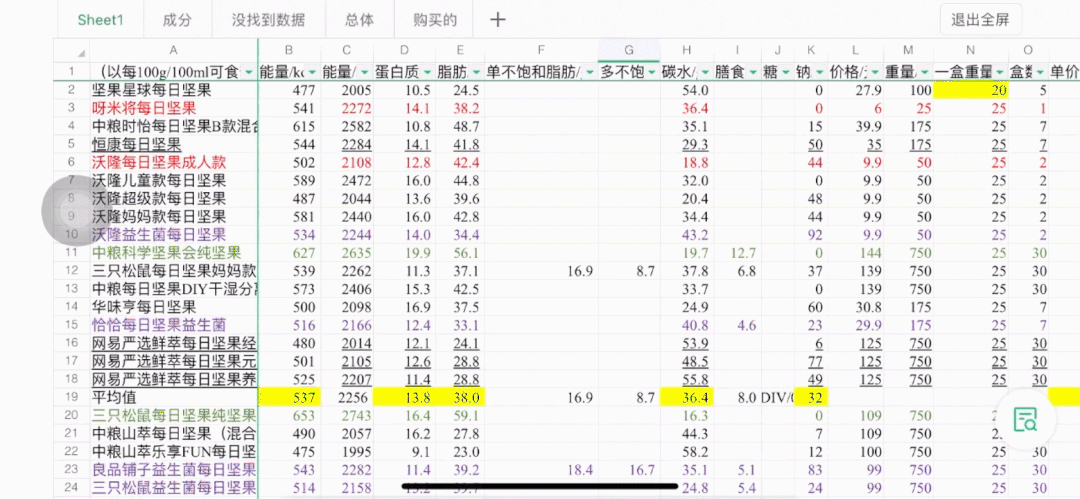This screenshot has height=499, width=1080.
Task: Open the 购买的 sheet tab
Action: (435, 19)
